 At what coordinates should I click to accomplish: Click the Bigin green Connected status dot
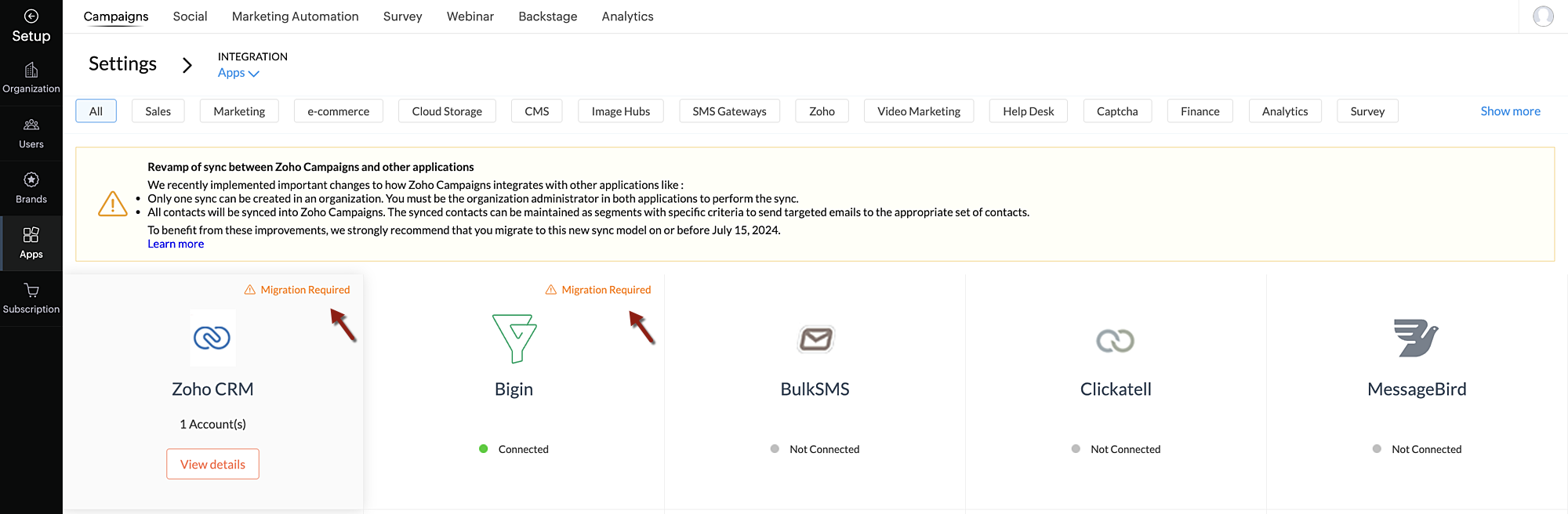[484, 449]
